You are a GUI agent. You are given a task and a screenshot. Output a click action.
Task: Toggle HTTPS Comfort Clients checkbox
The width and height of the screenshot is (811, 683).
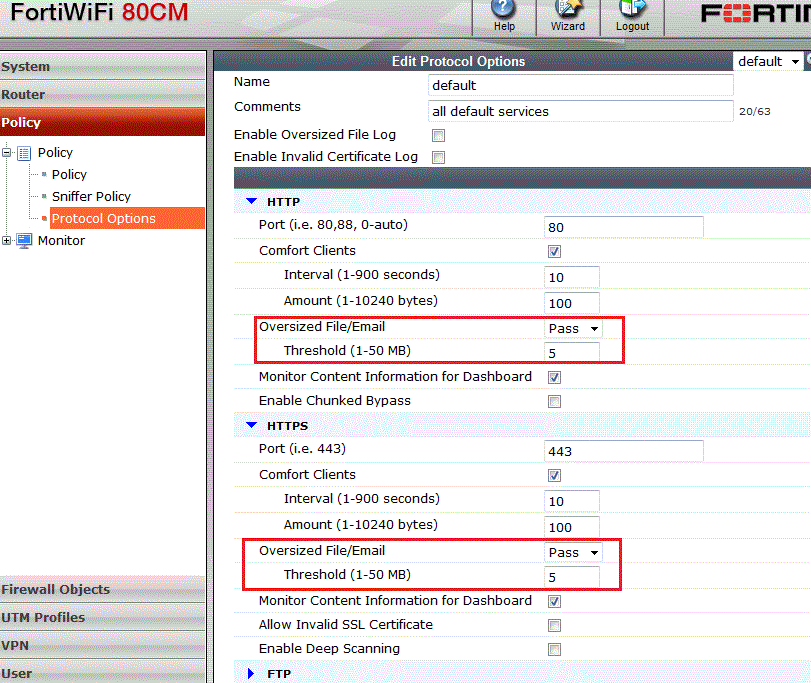click(554, 475)
